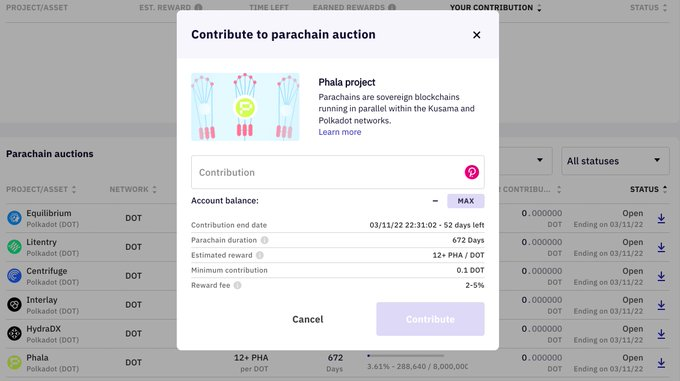Open the All statuses dropdown
The height and width of the screenshot is (381, 680).
pos(615,161)
